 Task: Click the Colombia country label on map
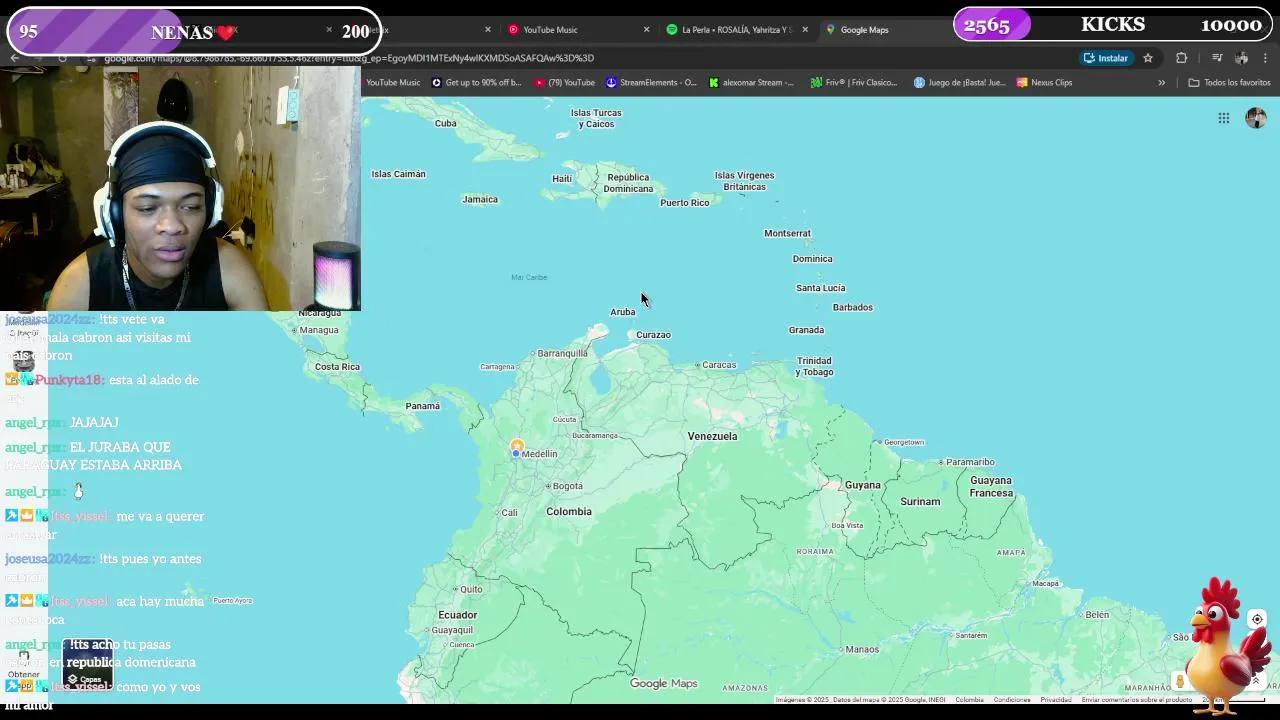click(x=569, y=511)
